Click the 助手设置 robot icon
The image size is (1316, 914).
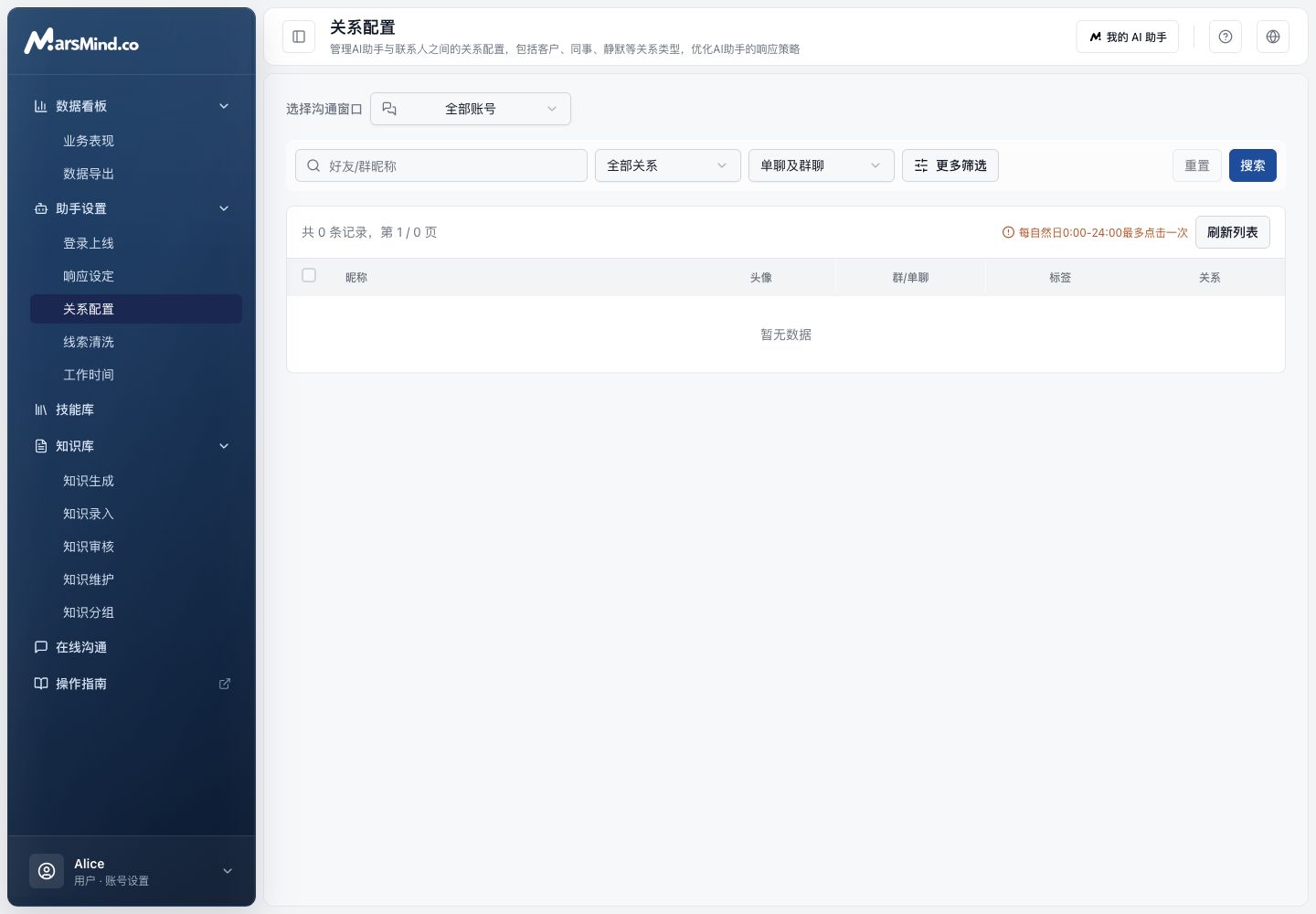pyautogui.click(x=41, y=208)
